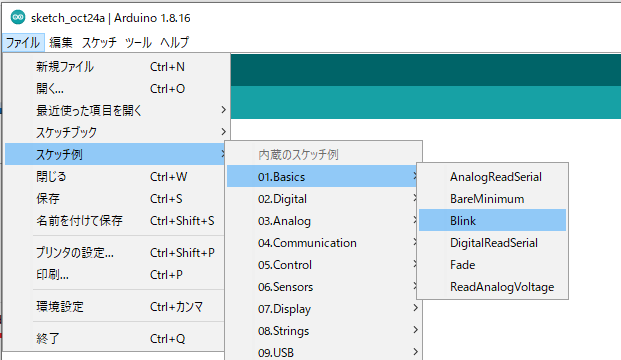Open the Fade example sketch

pos(492,265)
